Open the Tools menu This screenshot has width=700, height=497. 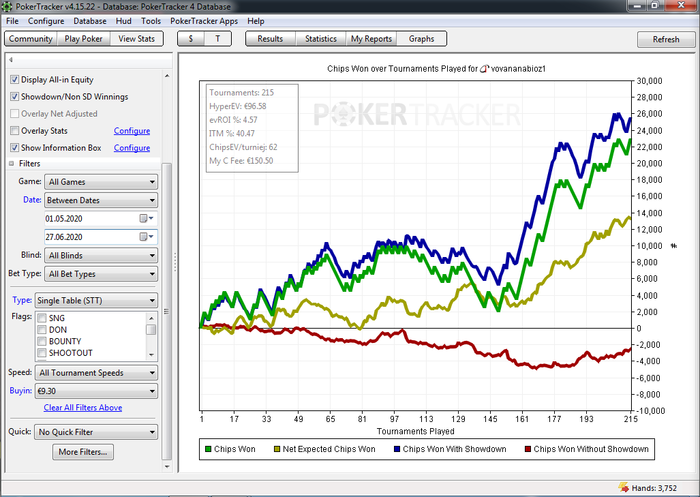[151, 21]
